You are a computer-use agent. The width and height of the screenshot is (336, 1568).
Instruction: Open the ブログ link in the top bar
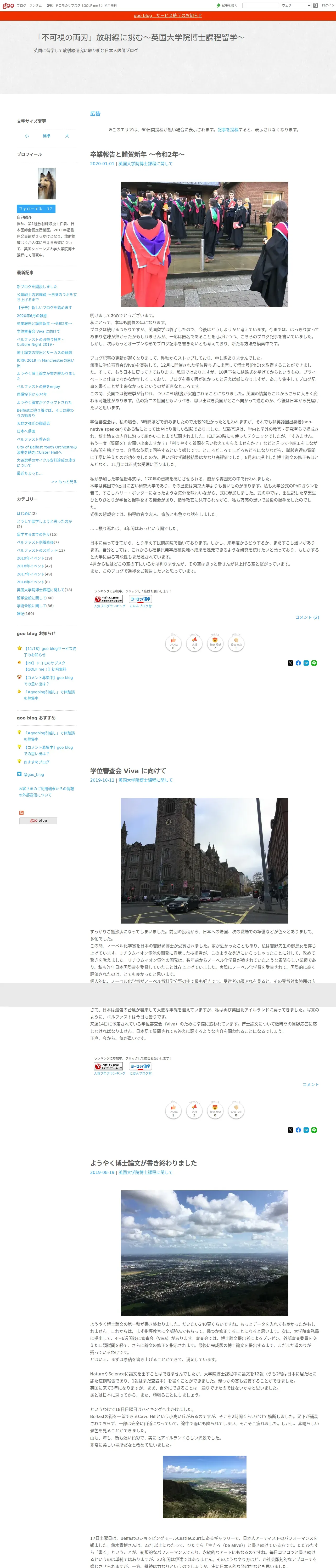pyautogui.click(x=21, y=5)
